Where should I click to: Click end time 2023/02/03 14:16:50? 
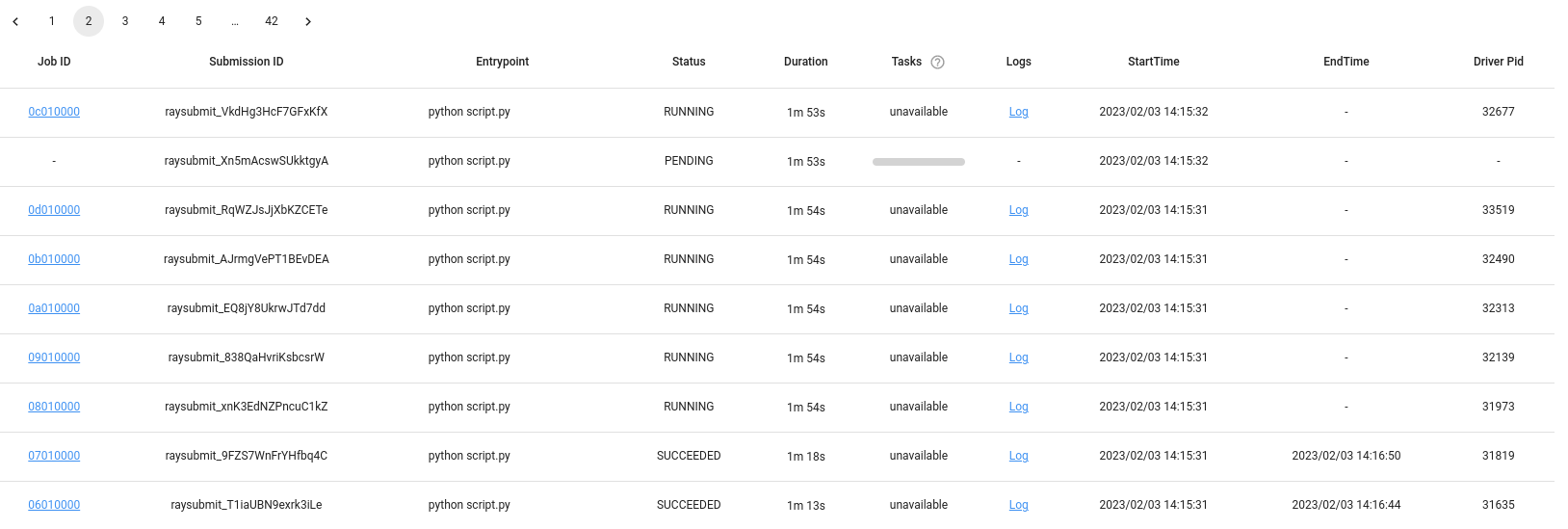click(1346, 456)
